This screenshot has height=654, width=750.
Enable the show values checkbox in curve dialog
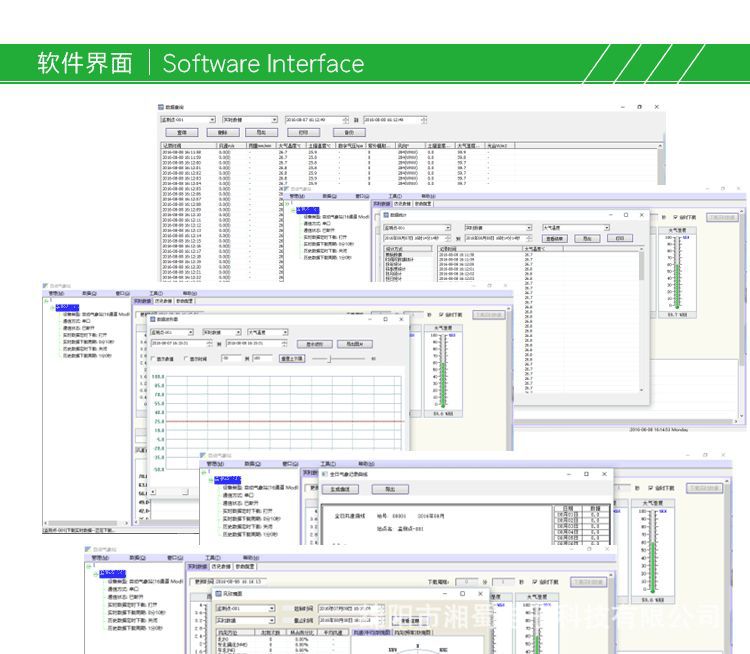pyautogui.click(x=154, y=359)
